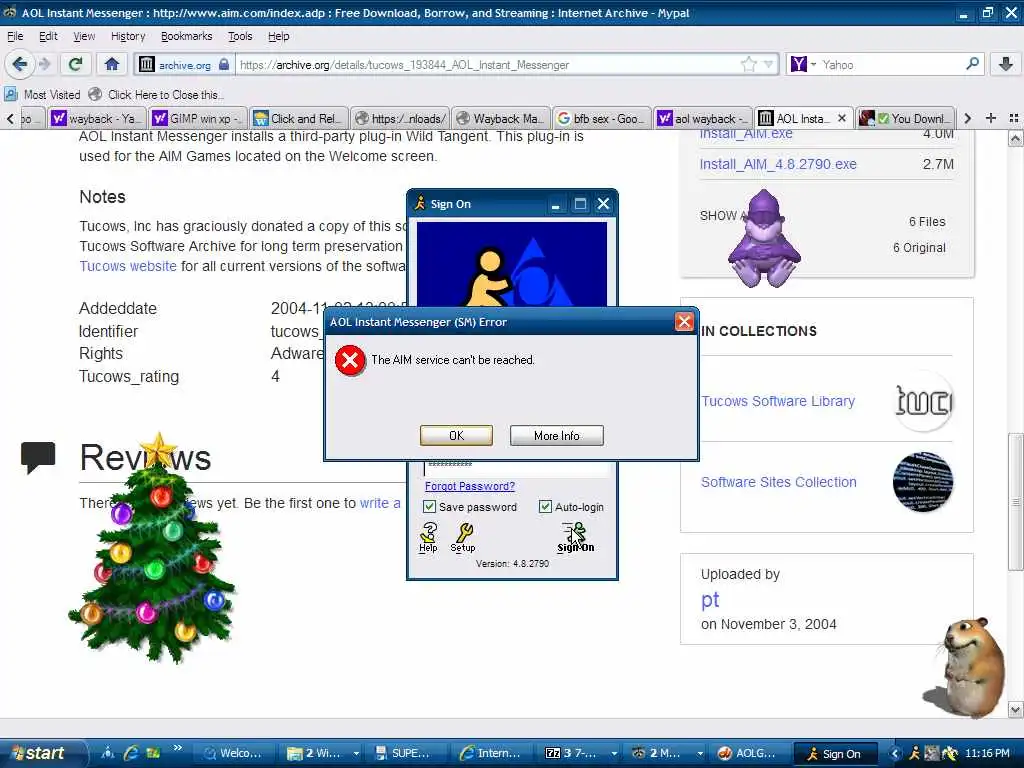Click More Info in the AIM Error dialog
The height and width of the screenshot is (768, 1024).
[x=556, y=436]
